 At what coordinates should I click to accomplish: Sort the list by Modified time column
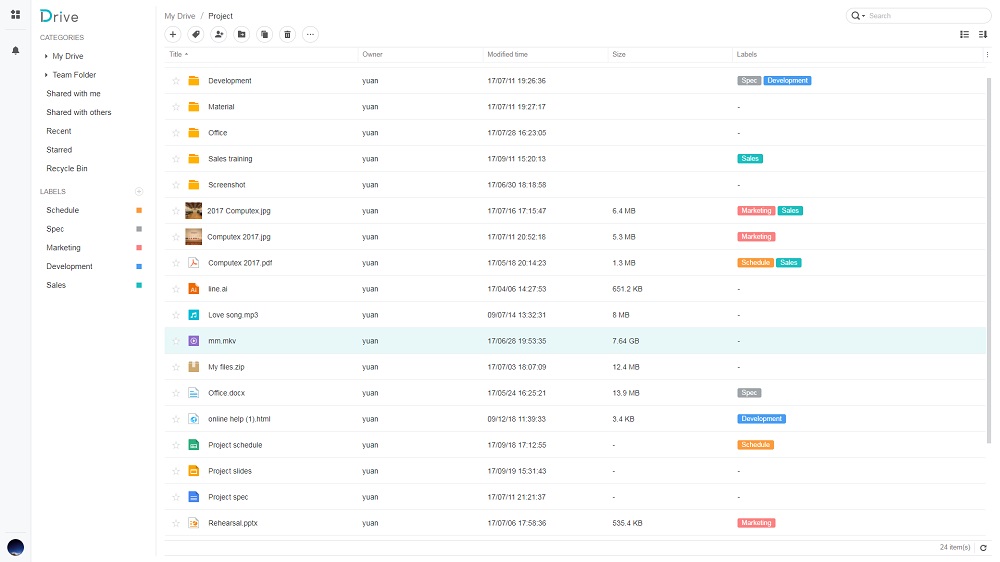pos(507,54)
